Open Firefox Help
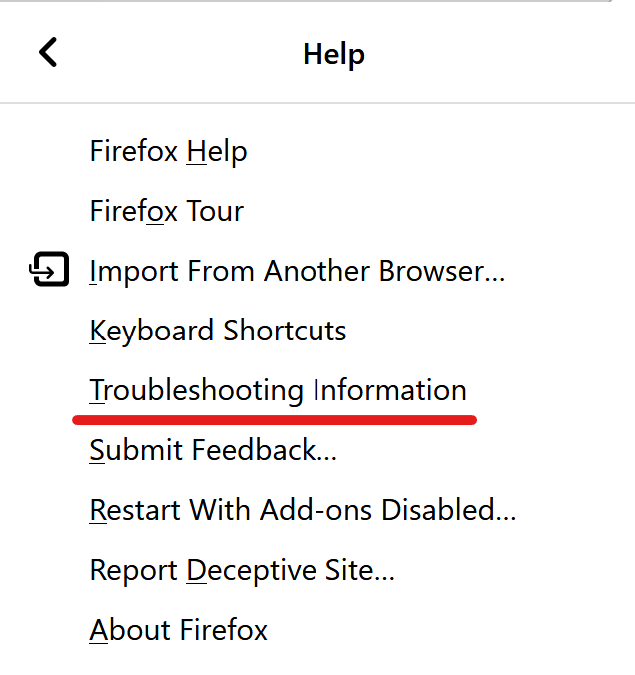Image resolution: width=635 pixels, height=675 pixels. tap(168, 152)
